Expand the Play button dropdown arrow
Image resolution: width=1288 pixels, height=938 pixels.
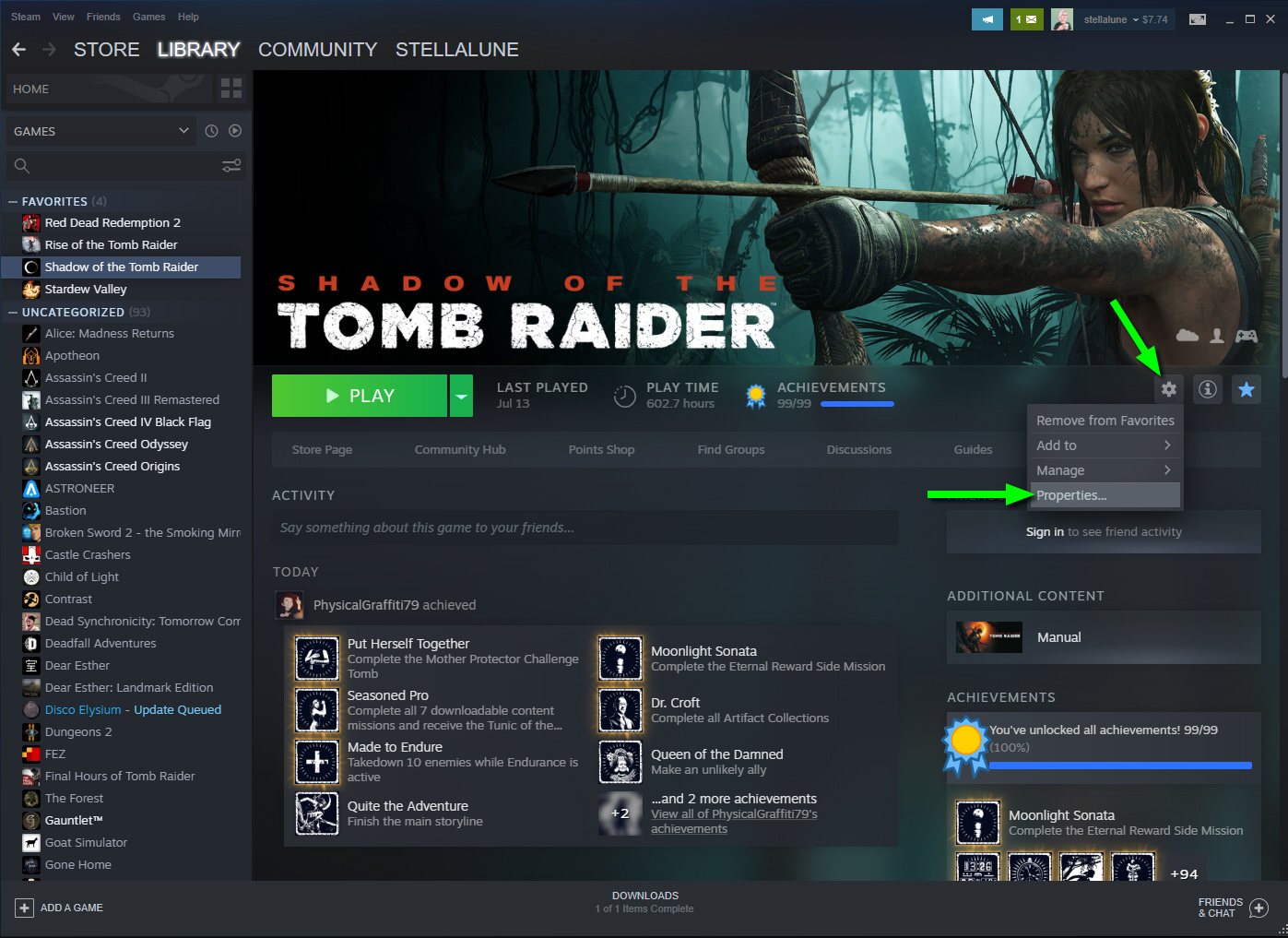(x=461, y=396)
